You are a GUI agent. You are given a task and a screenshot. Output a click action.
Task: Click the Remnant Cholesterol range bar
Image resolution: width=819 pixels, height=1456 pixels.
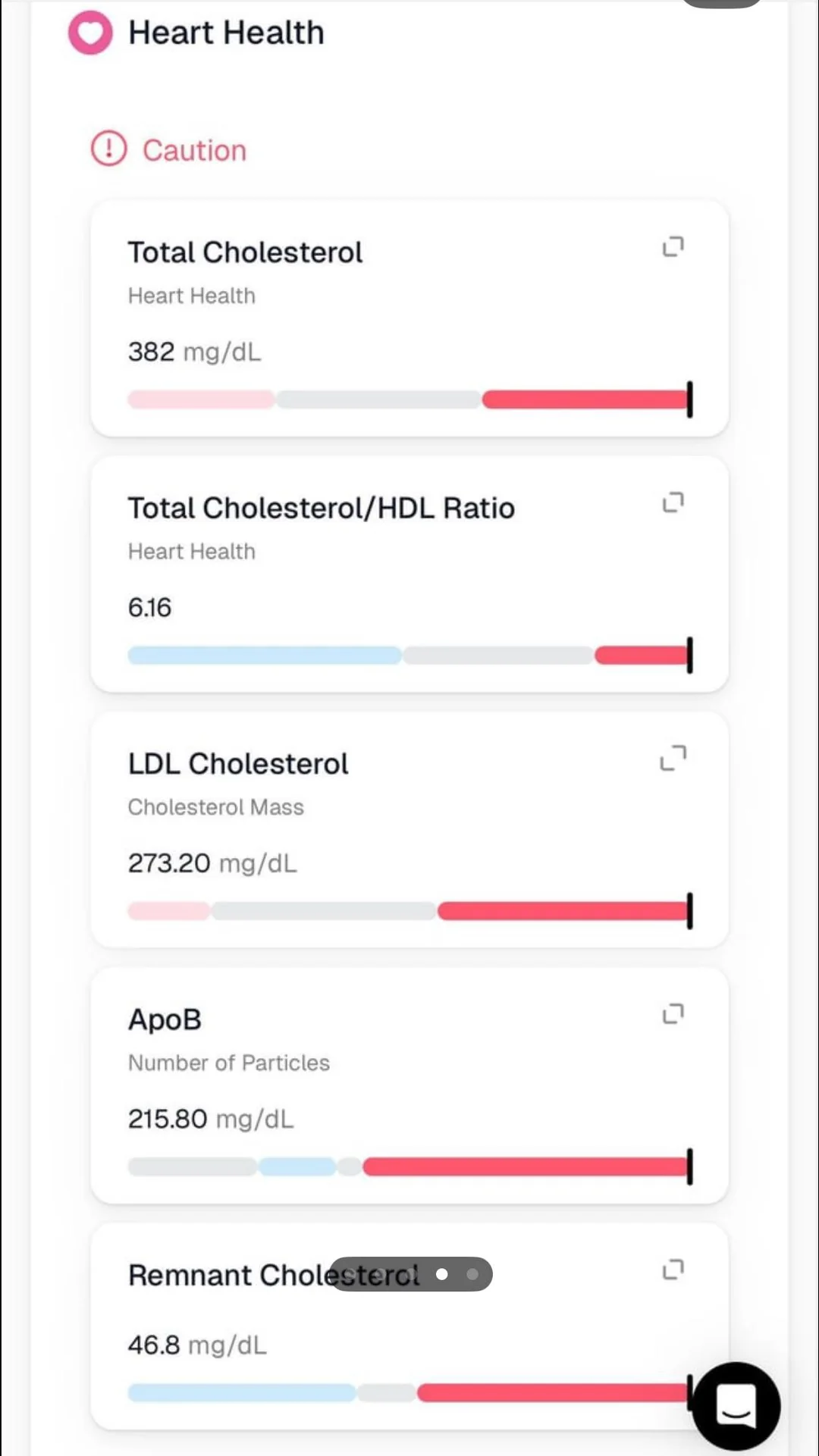[x=409, y=1392]
